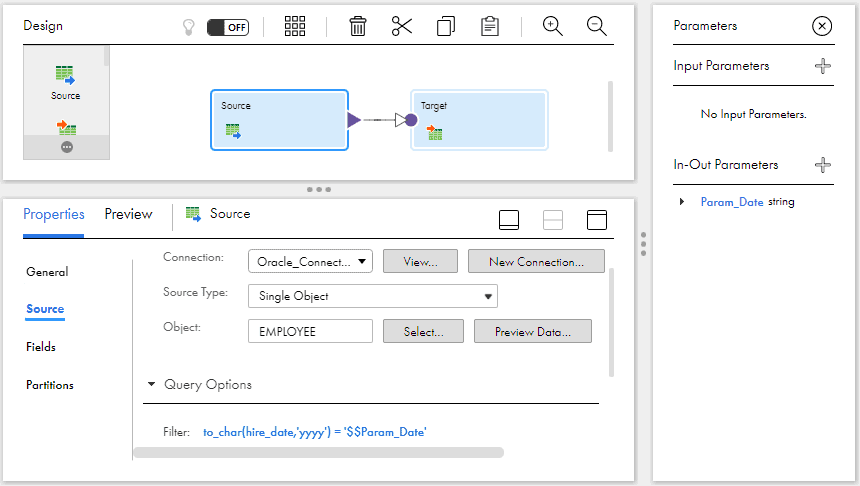Click the 'Filter:' label

tap(176, 432)
